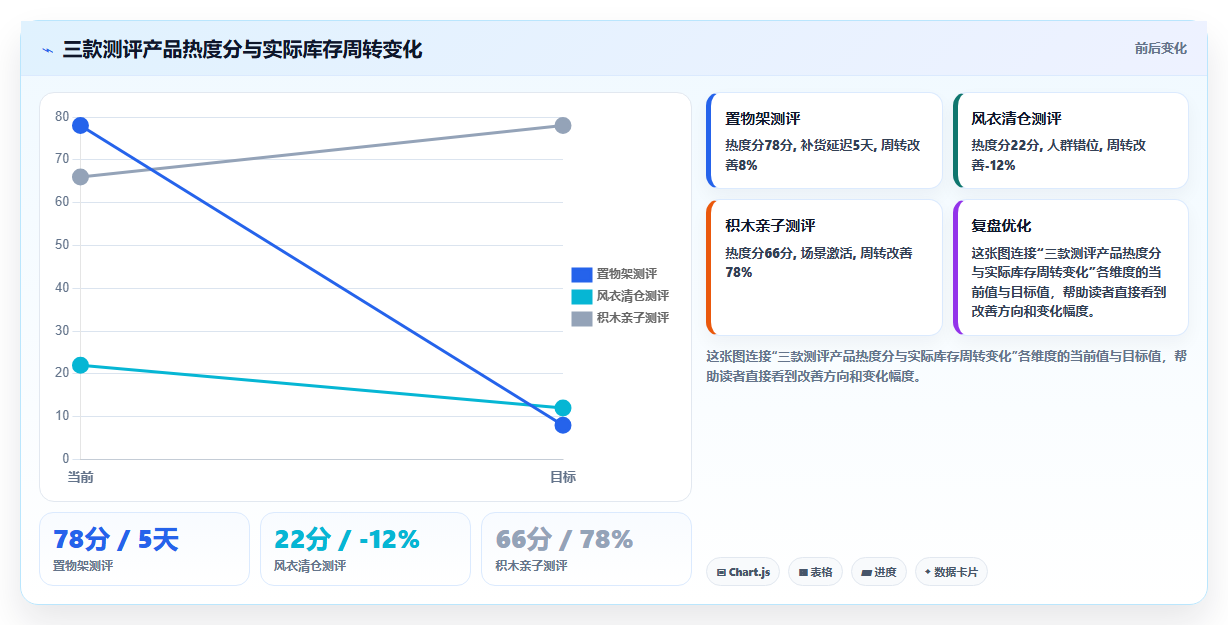Image resolution: width=1228 pixels, height=625 pixels.
Task: Click the y-axis value 80
Action: pos(62,117)
